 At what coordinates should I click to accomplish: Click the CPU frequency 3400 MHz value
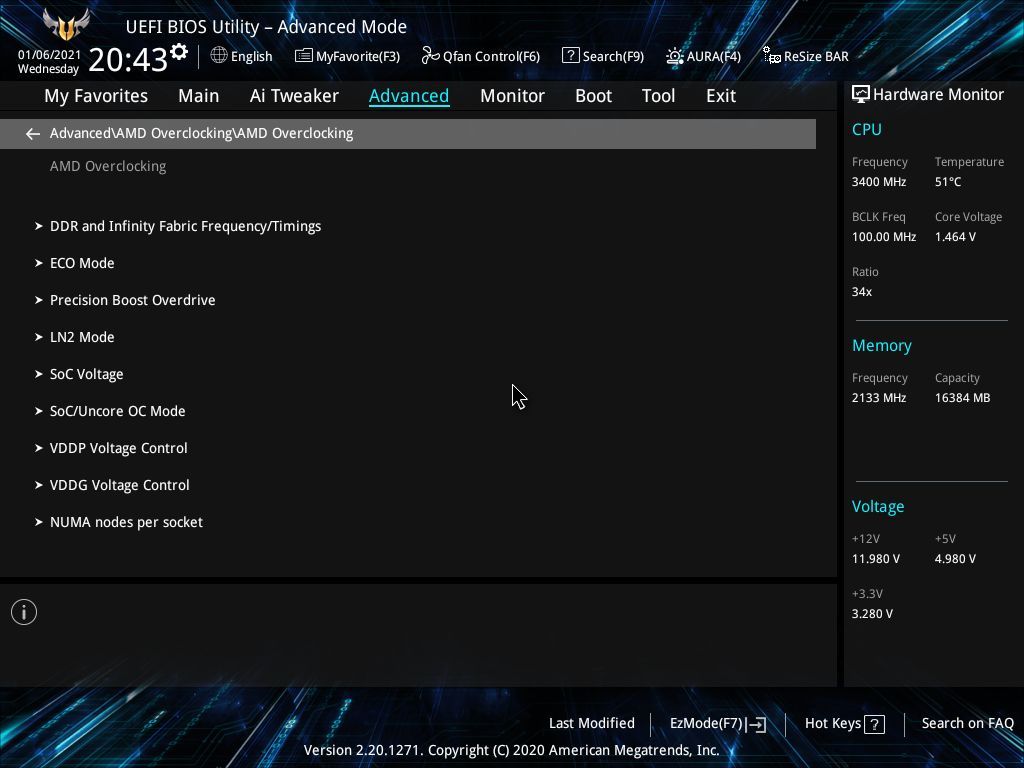(879, 182)
